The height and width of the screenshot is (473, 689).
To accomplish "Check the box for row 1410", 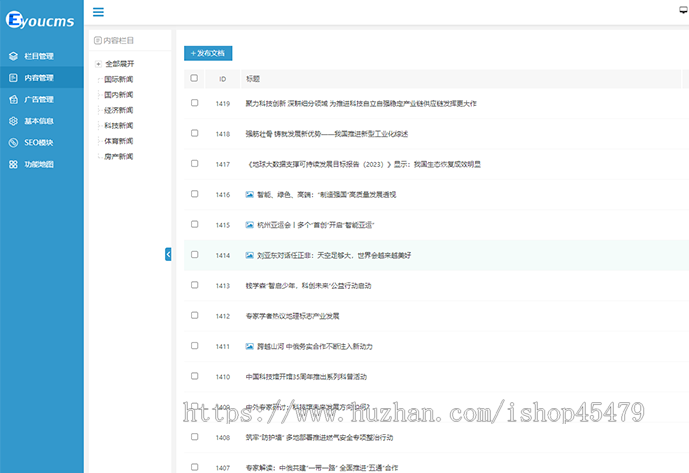I will click(195, 376).
